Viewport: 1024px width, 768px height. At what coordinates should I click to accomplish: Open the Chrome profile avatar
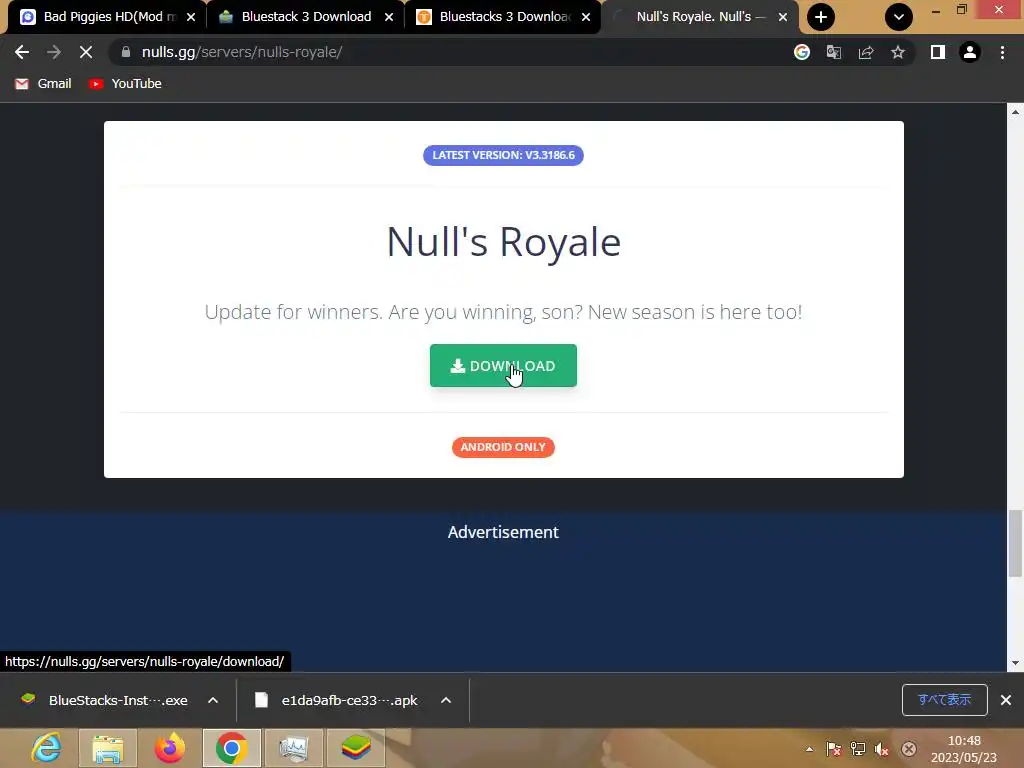coord(970,52)
